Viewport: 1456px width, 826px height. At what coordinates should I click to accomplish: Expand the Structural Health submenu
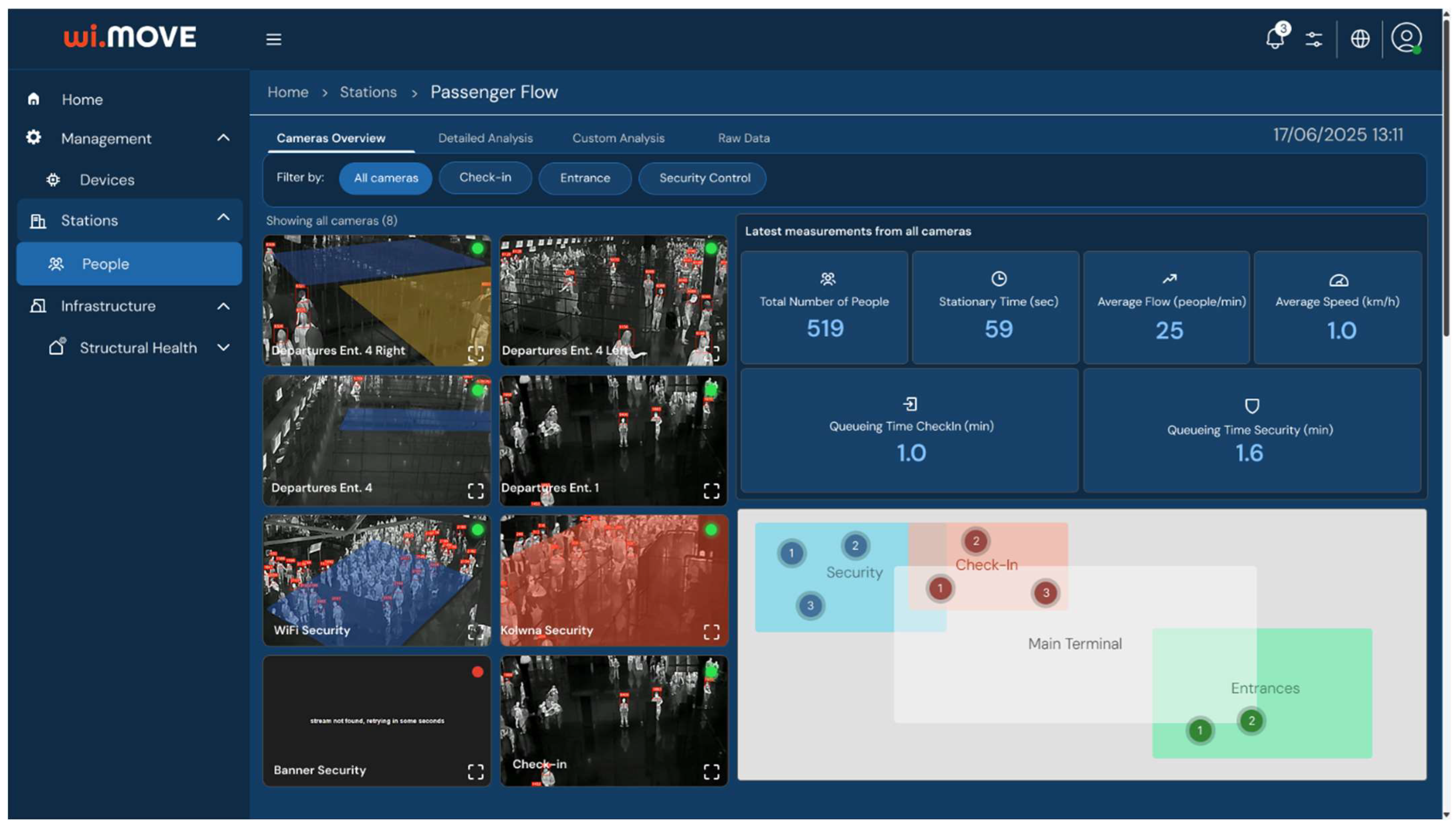tap(224, 348)
